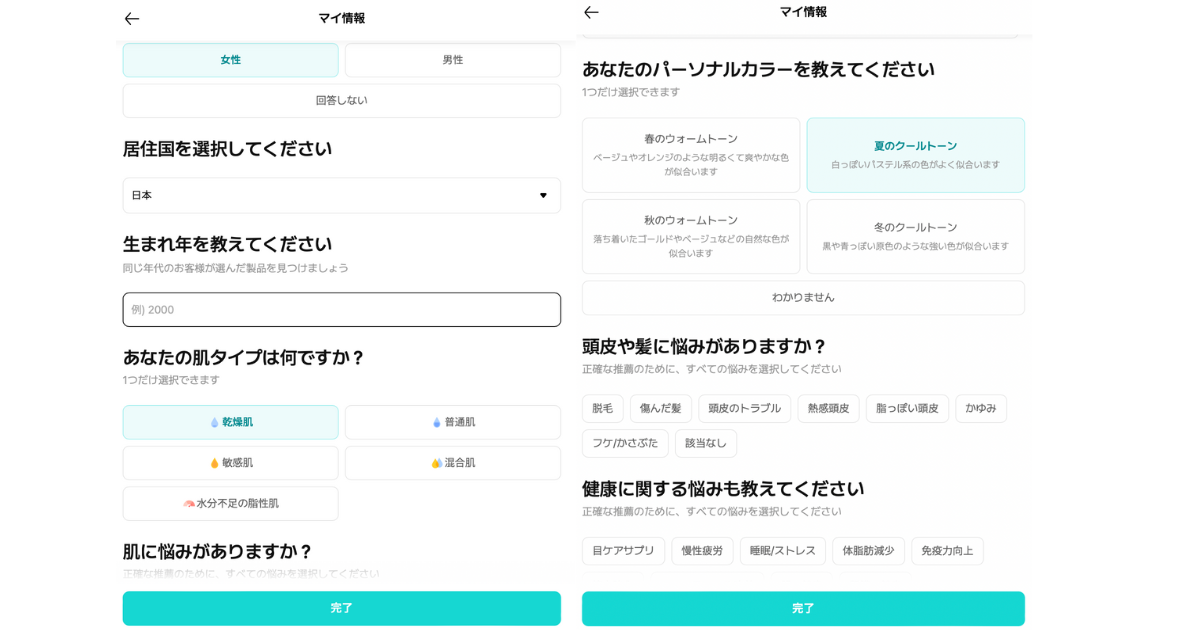Screen dimensions: 1200x630
Task: Select the 乾燥肌 skin type option
Action: coord(230,422)
